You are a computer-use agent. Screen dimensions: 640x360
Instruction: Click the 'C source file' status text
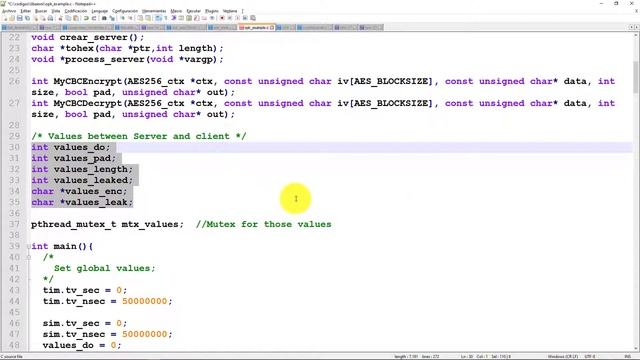(x=12, y=356)
